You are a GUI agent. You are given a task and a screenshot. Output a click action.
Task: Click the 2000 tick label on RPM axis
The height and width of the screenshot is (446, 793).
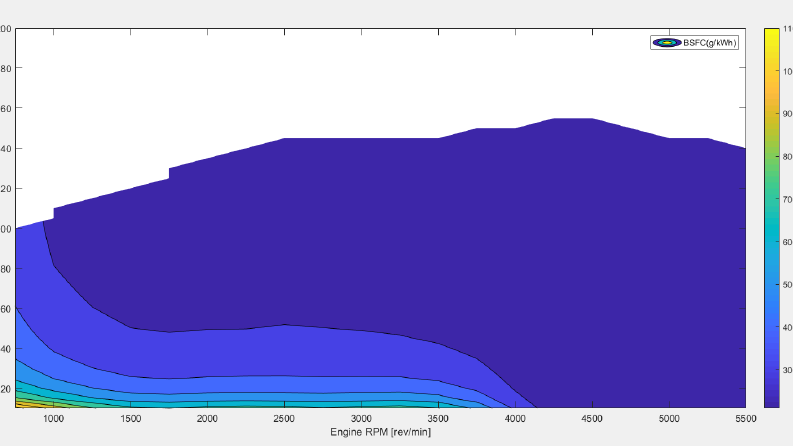point(207,418)
